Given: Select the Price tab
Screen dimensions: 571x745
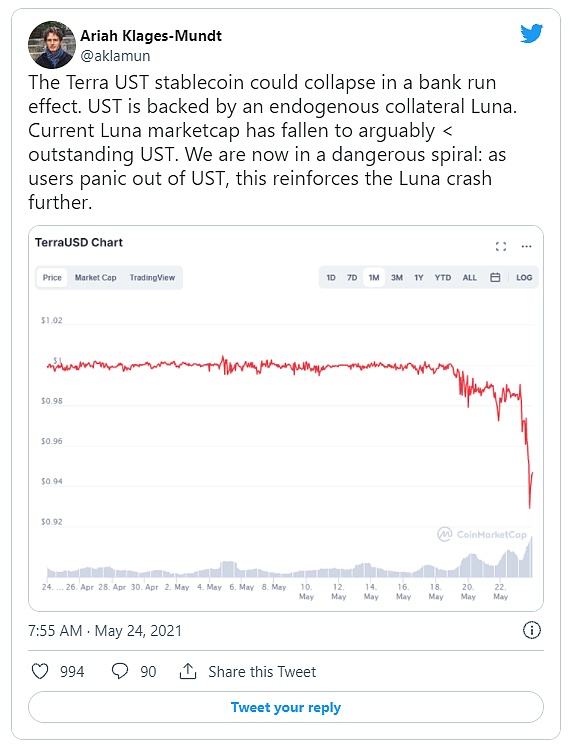Looking at the screenshot, I should pos(52,277).
